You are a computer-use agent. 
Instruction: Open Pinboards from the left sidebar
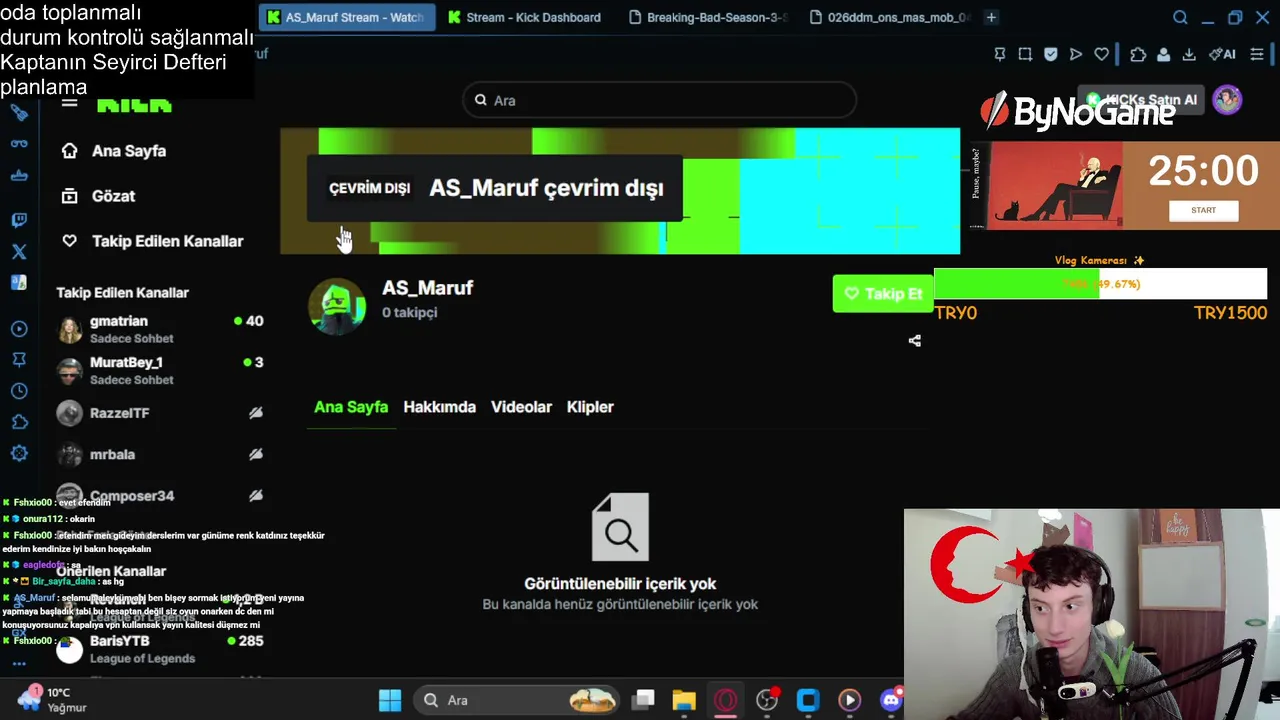(19, 360)
